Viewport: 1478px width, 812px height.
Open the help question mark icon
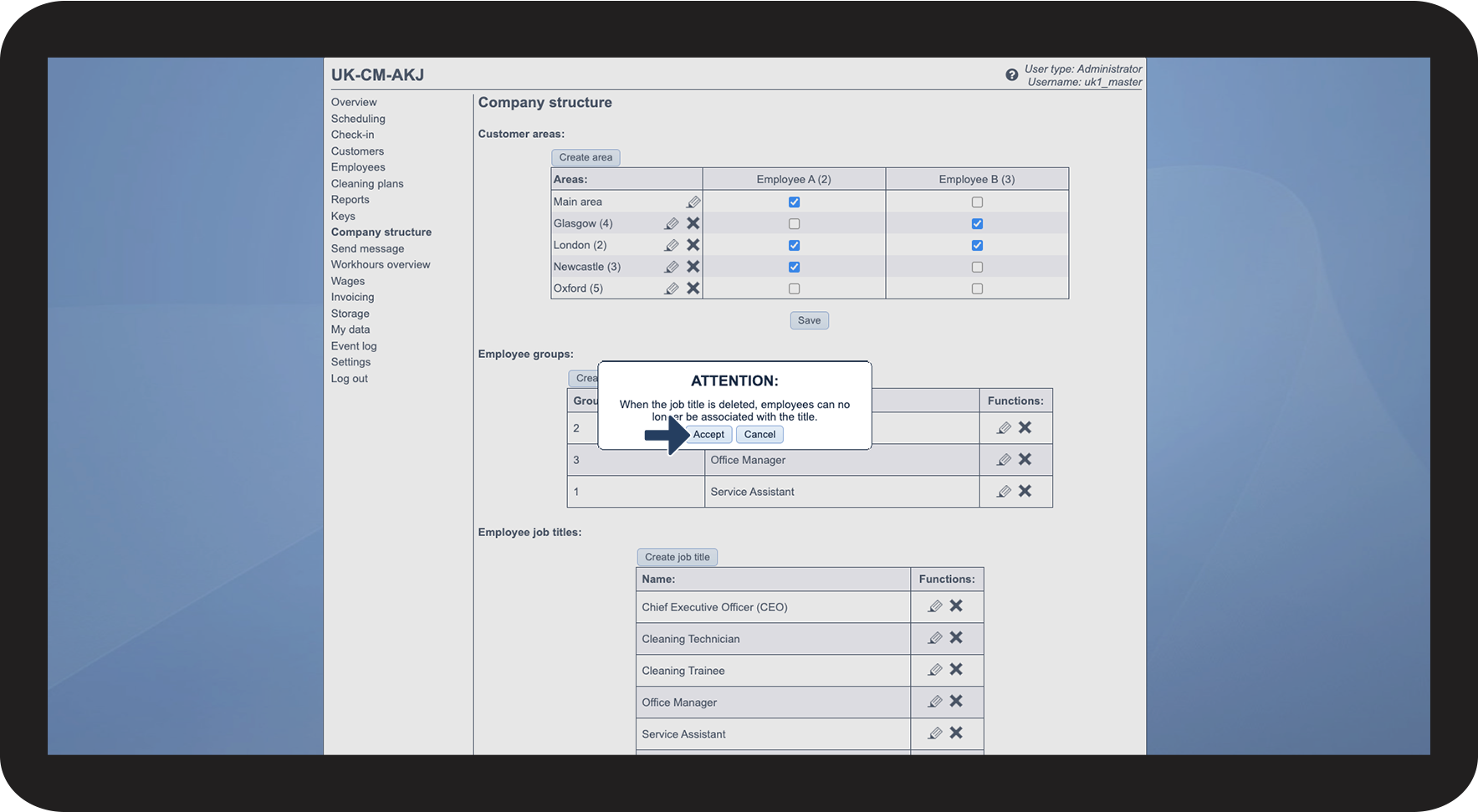point(1011,75)
